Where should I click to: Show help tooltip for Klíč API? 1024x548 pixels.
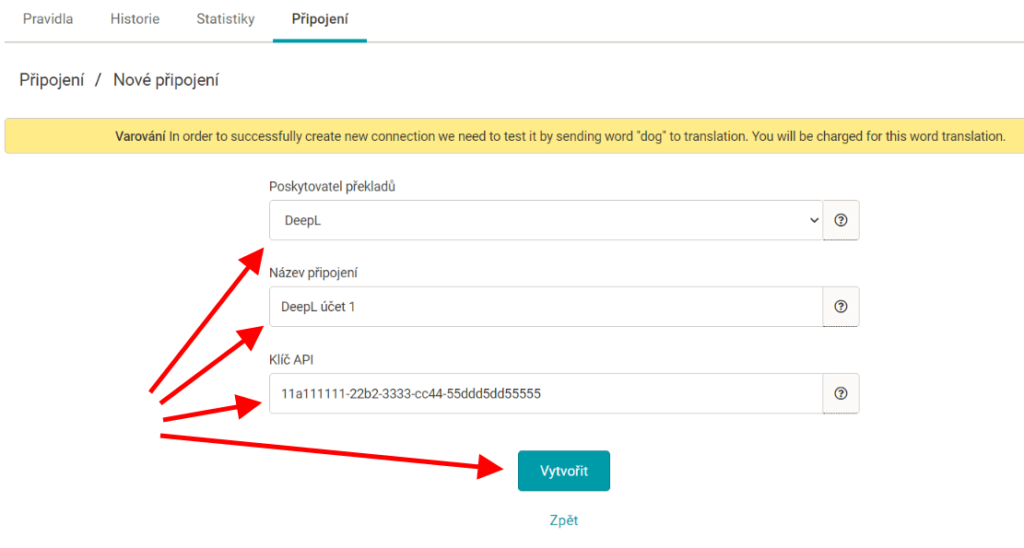(x=840, y=393)
